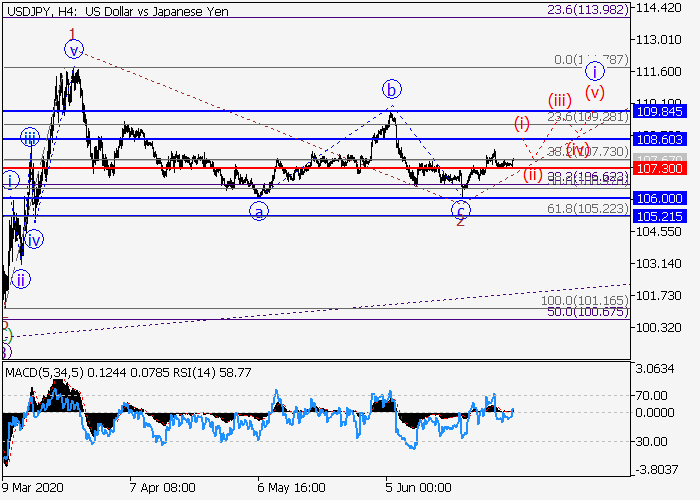
Task: Select the red wave '2' label below c
Action: (x=460, y=221)
